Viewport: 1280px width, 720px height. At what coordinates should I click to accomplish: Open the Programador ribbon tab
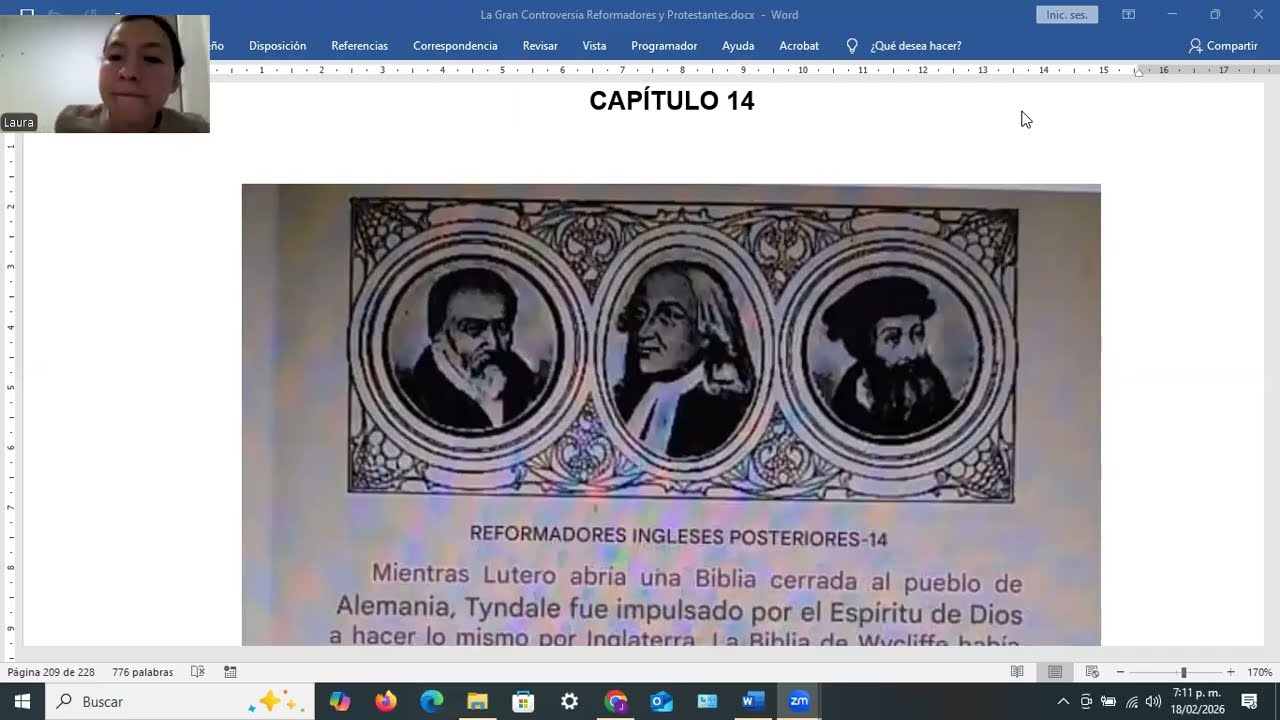[x=664, y=46]
